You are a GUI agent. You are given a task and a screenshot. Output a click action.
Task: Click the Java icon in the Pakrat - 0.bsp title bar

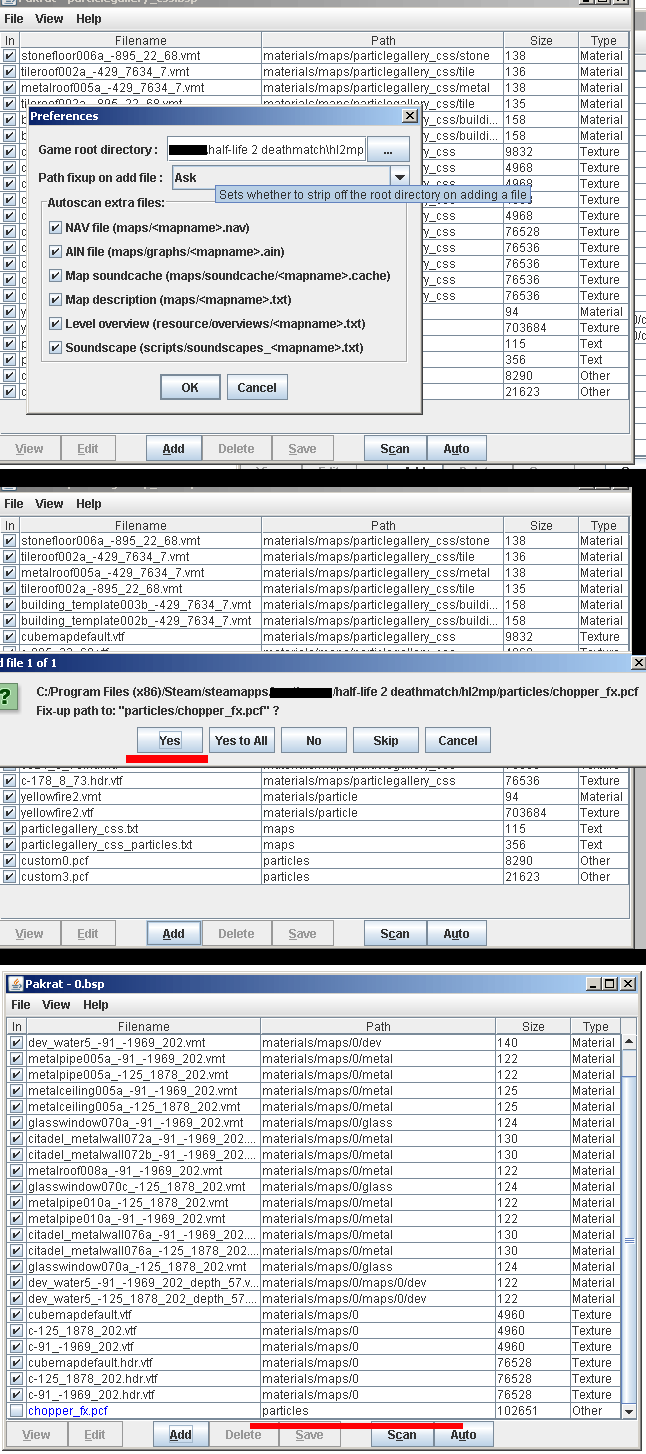pos(14,984)
